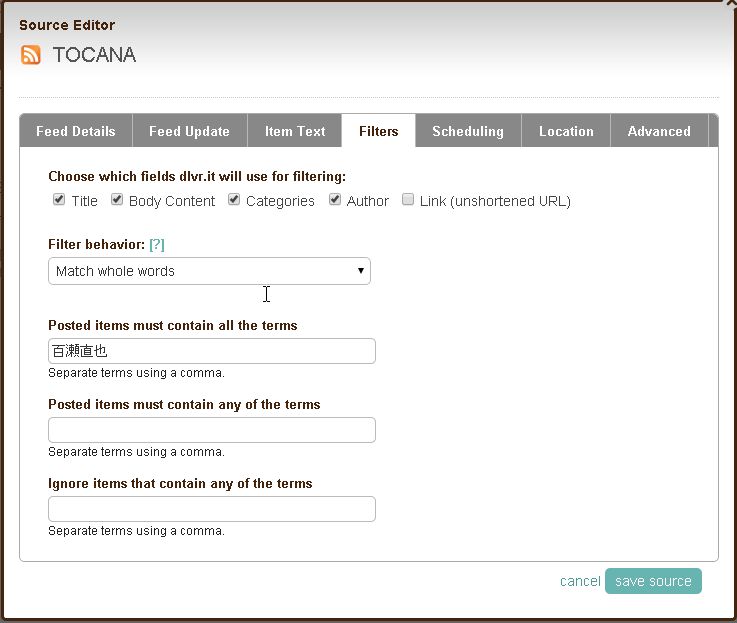The image size is (737, 623).
Task: Focus the must contain any terms field
Action: point(212,430)
